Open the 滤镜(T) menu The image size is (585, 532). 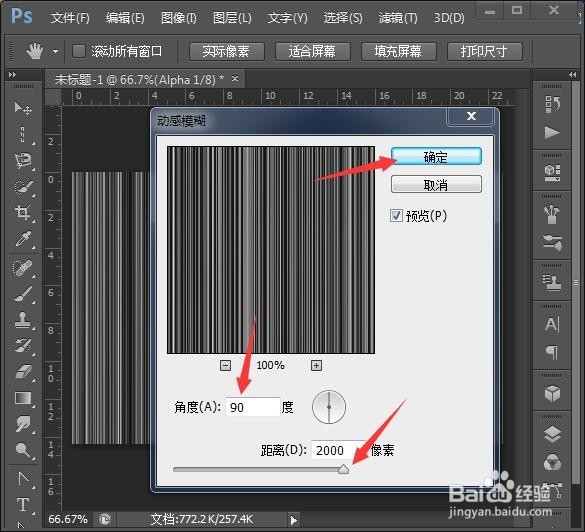coord(398,18)
